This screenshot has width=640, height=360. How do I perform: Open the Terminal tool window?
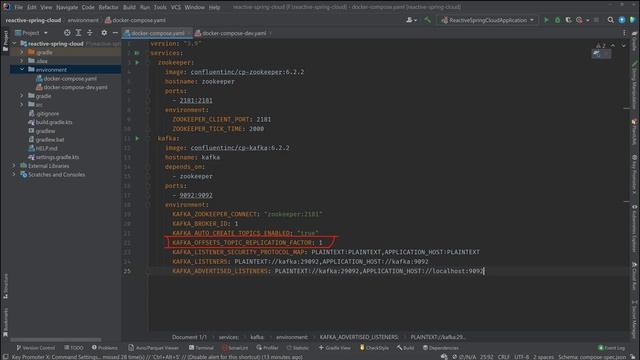(x=201, y=348)
